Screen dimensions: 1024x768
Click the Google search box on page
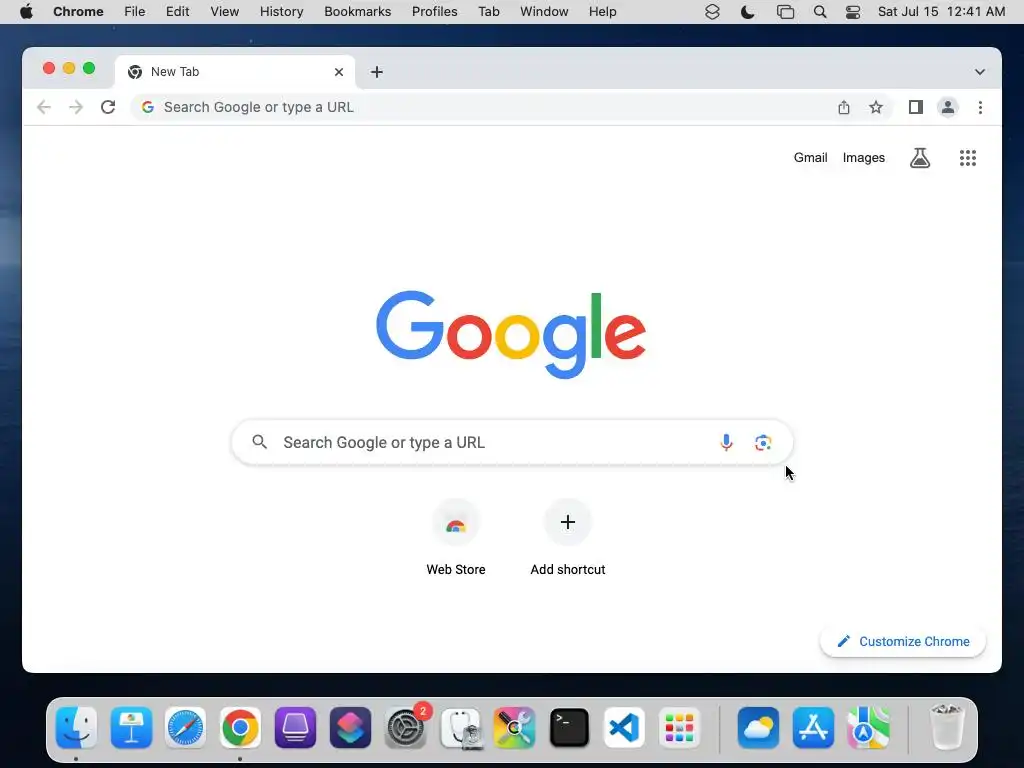(x=512, y=442)
